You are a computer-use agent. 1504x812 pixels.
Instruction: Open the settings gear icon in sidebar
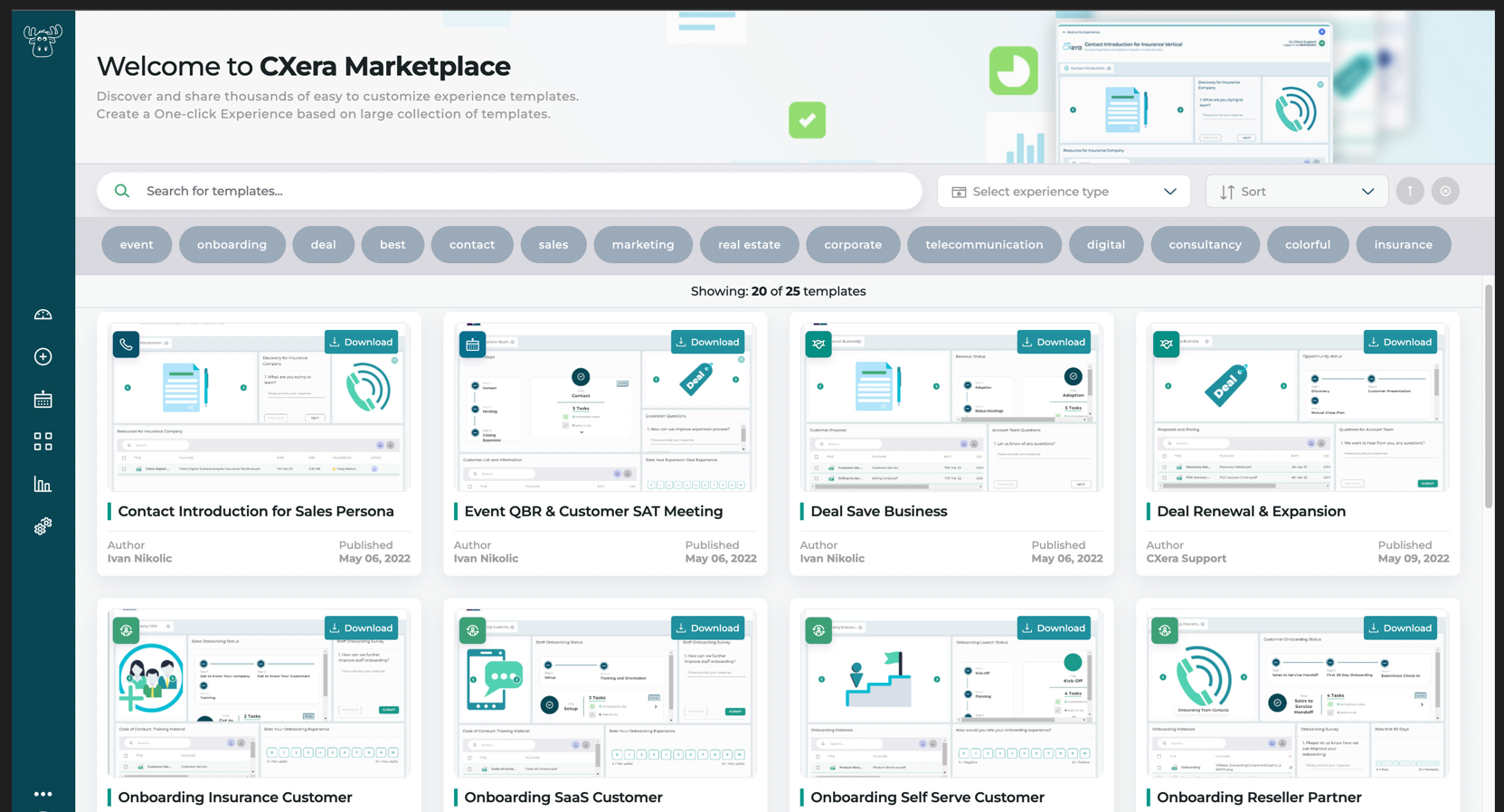click(43, 526)
